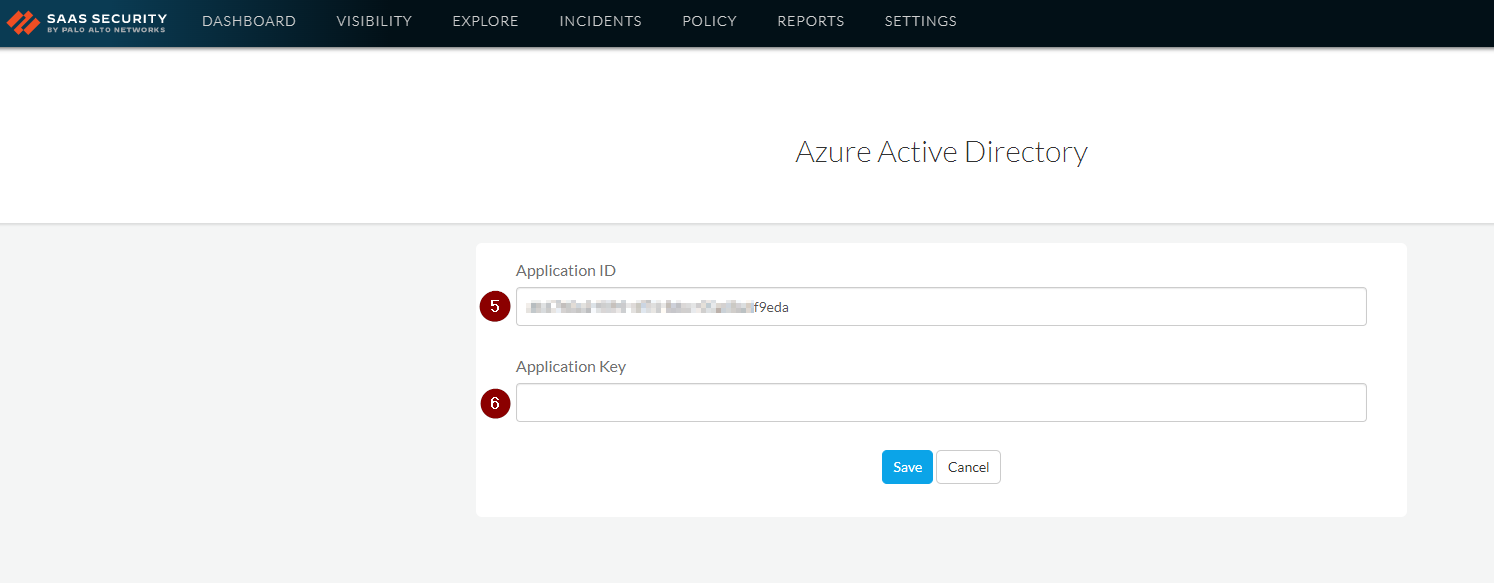1494x583 pixels.
Task: Click the Azure Active Directory heading
Action: pyautogui.click(x=941, y=152)
